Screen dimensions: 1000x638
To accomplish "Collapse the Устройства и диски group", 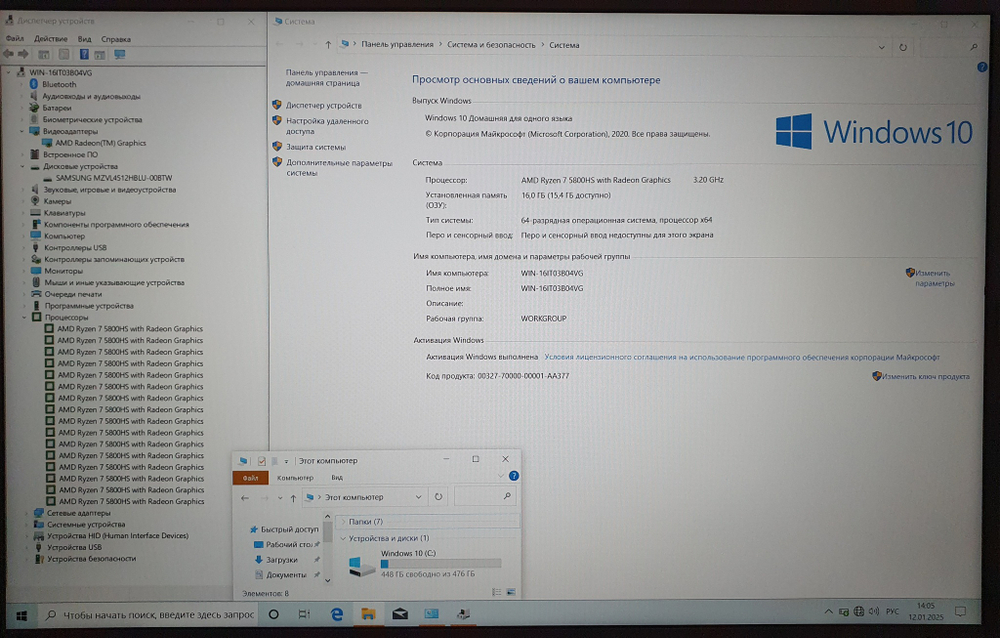I will click(x=344, y=538).
